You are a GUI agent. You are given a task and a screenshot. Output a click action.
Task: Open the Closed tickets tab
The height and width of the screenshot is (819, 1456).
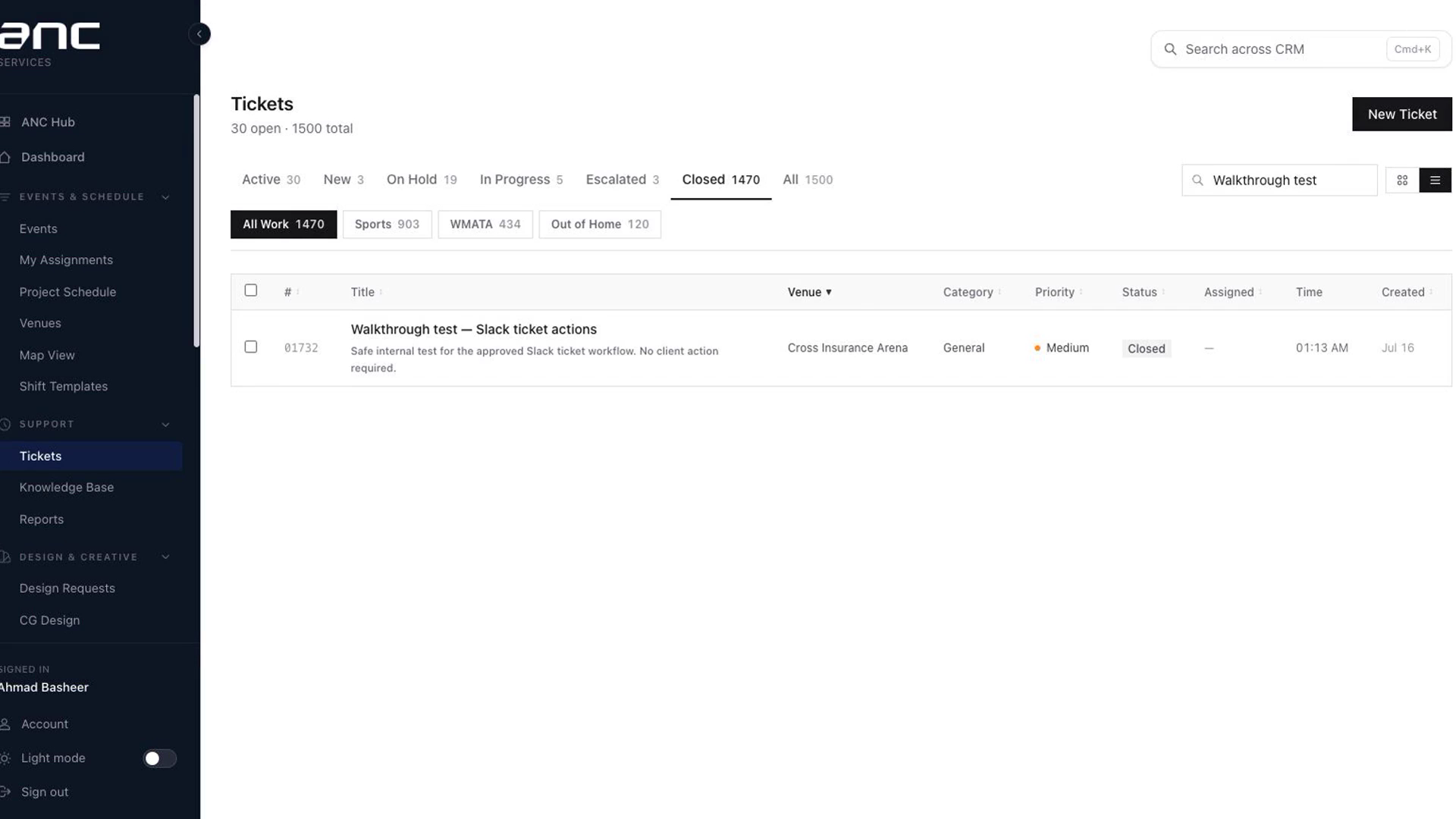pyautogui.click(x=720, y=180)
